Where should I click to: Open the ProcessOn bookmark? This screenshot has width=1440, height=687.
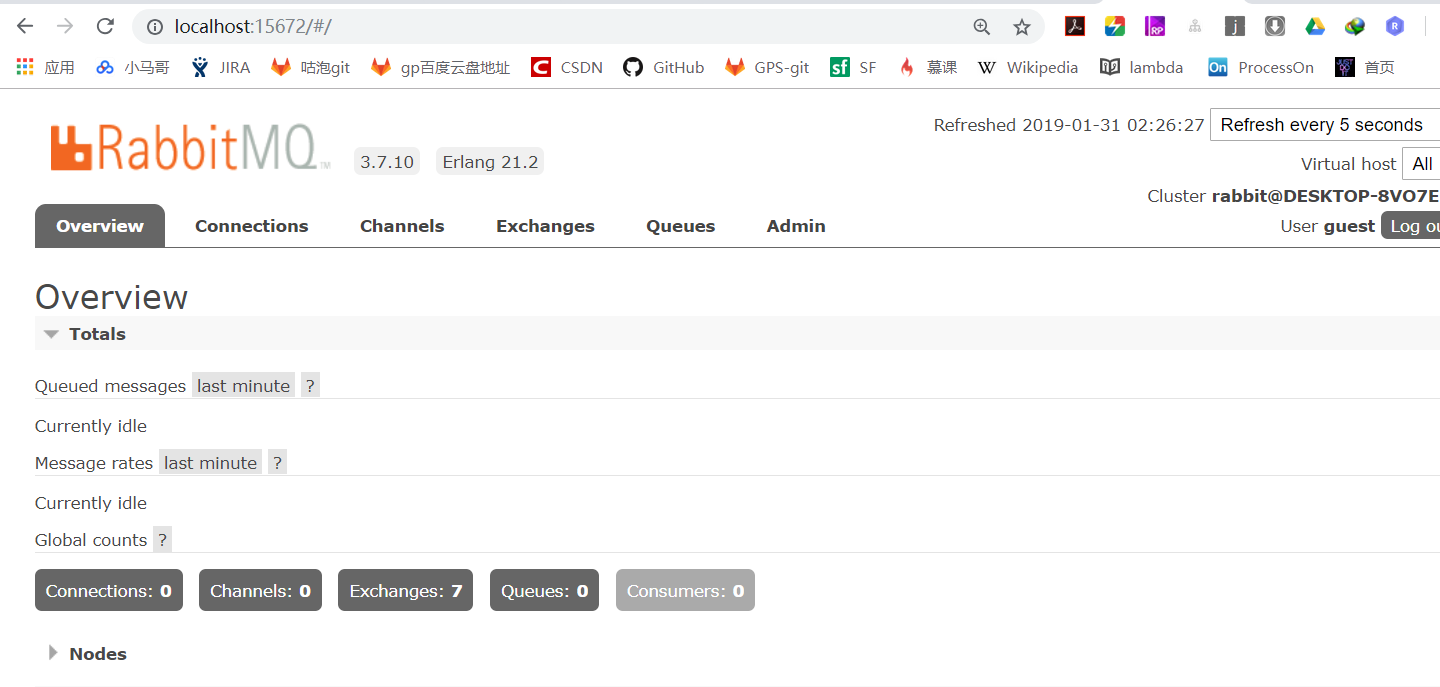(x=1262, y=67)
